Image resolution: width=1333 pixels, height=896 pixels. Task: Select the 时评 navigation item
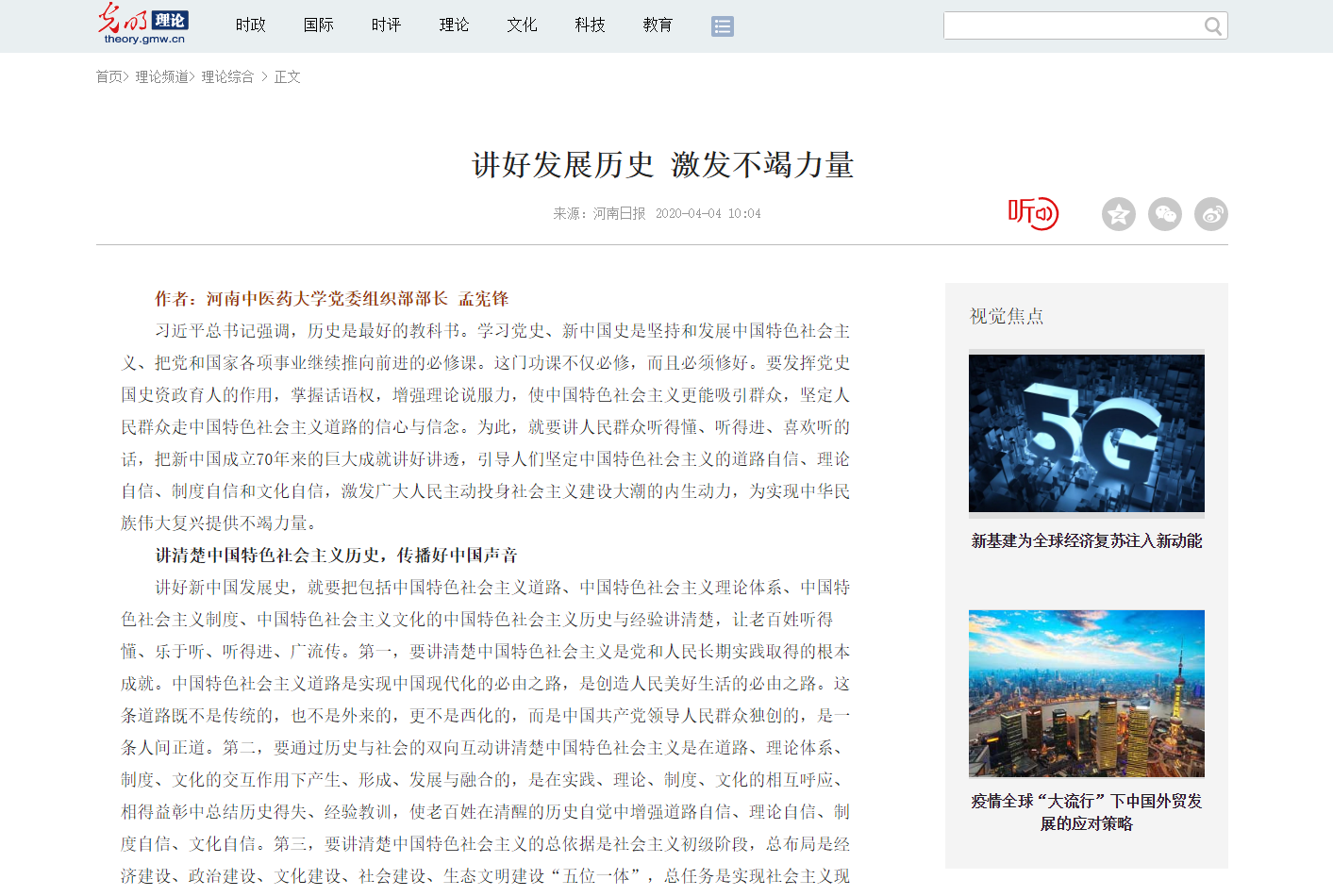coord(387,25)
